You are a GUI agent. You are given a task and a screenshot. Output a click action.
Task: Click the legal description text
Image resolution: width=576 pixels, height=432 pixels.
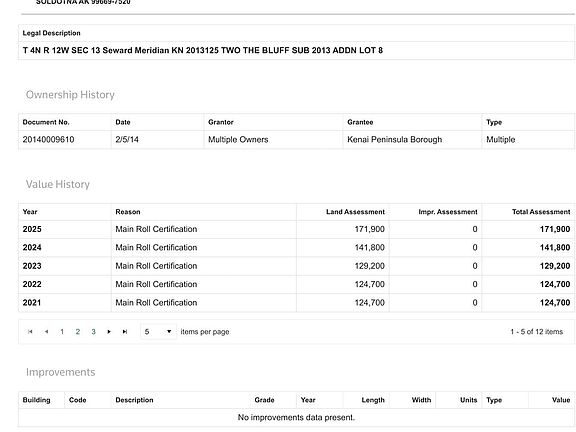[x=203, y=50]
